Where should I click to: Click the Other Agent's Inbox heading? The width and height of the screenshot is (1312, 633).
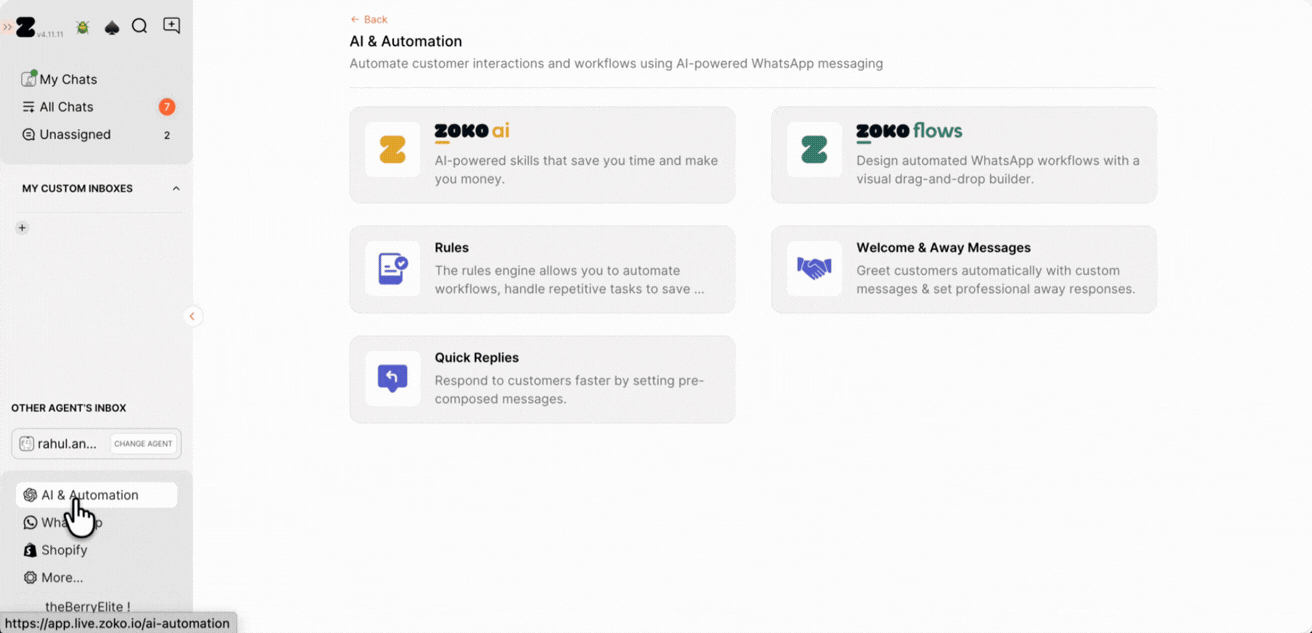click(69, 408)
